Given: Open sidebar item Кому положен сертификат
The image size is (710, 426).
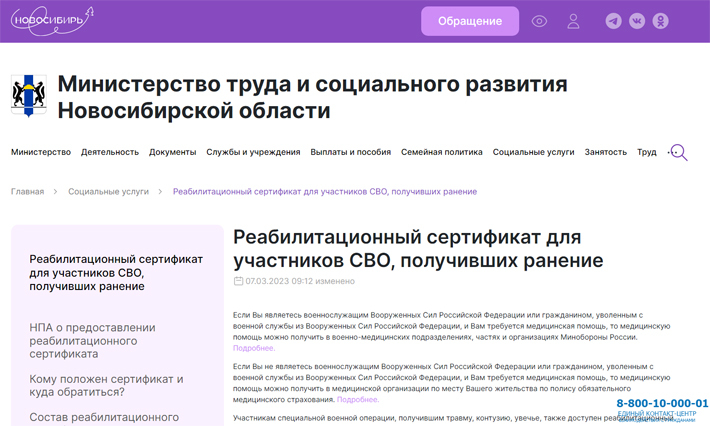Looking at the screenshot, I should (x=106, y=385).
